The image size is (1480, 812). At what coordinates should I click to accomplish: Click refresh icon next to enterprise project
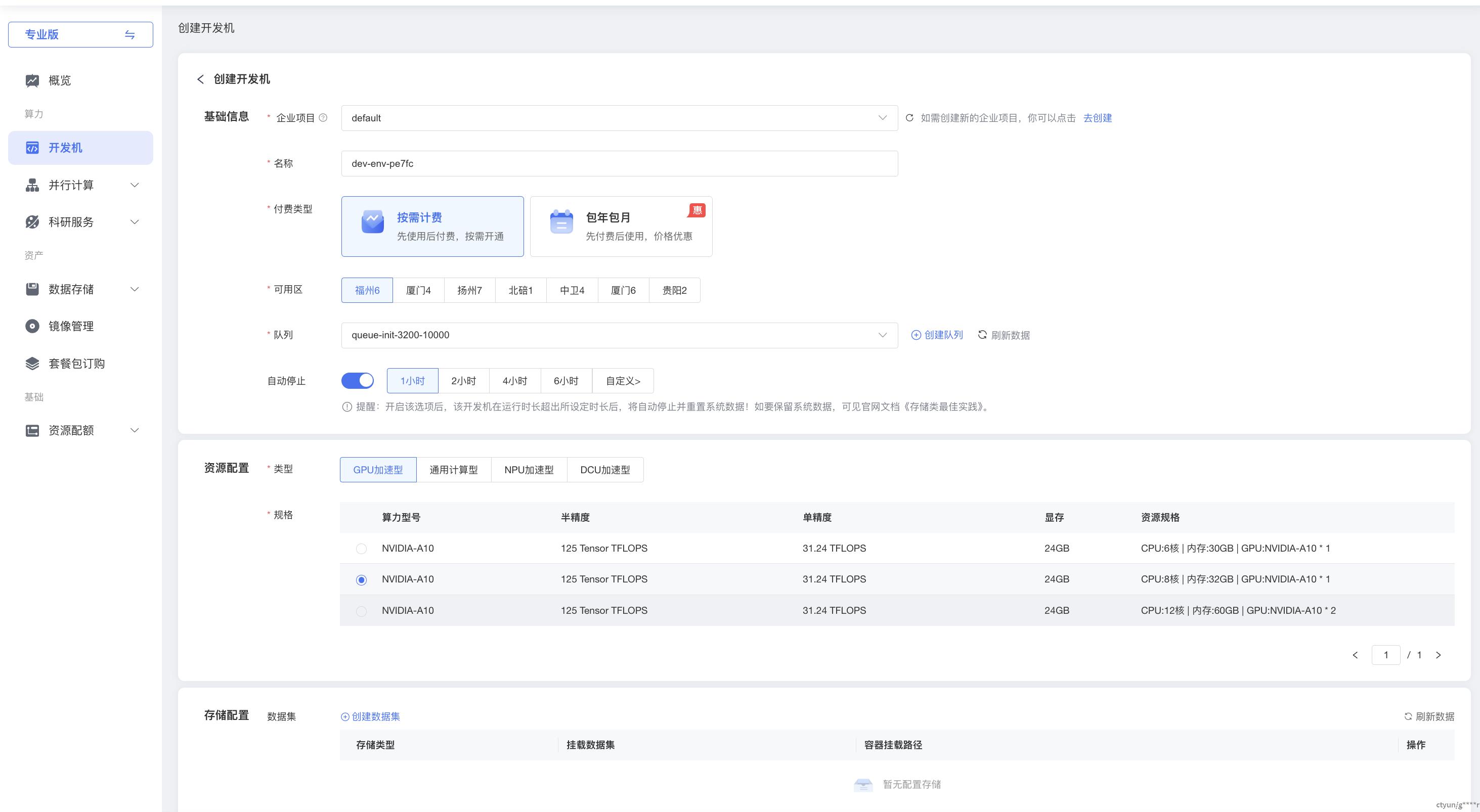tap(909, 118)
